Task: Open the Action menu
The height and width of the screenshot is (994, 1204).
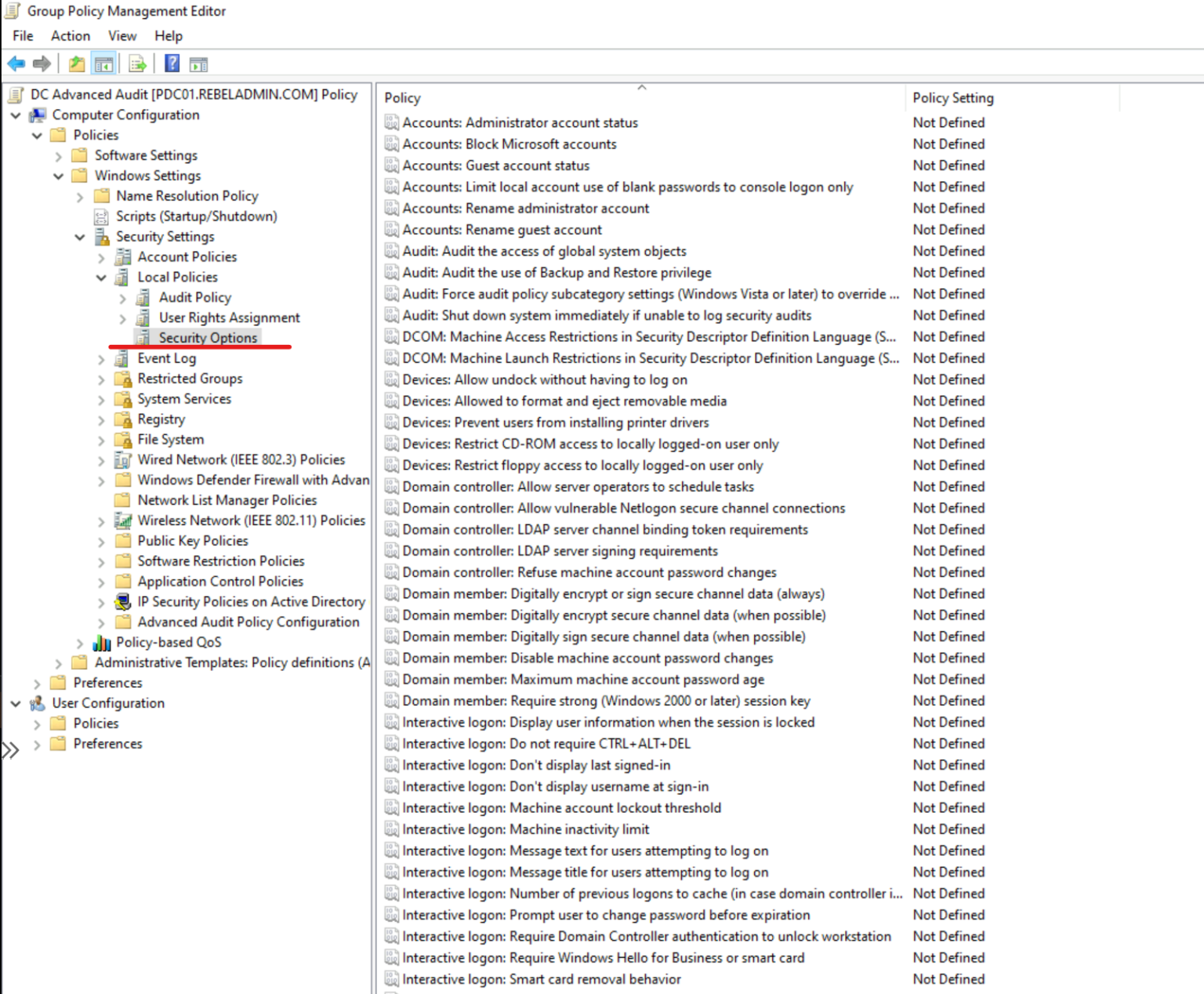Action: (x=70, y=35)
